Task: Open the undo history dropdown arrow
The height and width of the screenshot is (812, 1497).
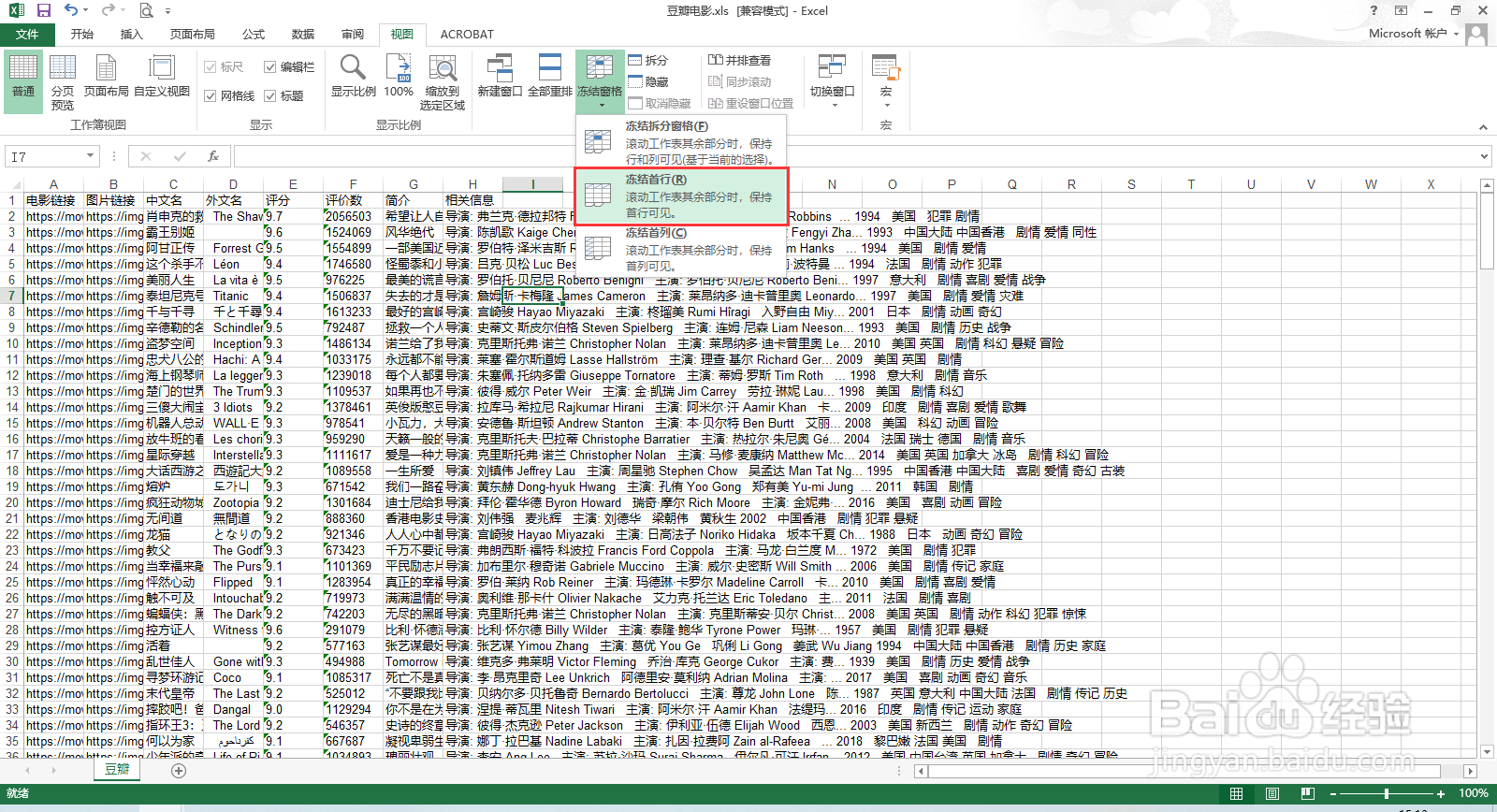Action: coord(87,10)
